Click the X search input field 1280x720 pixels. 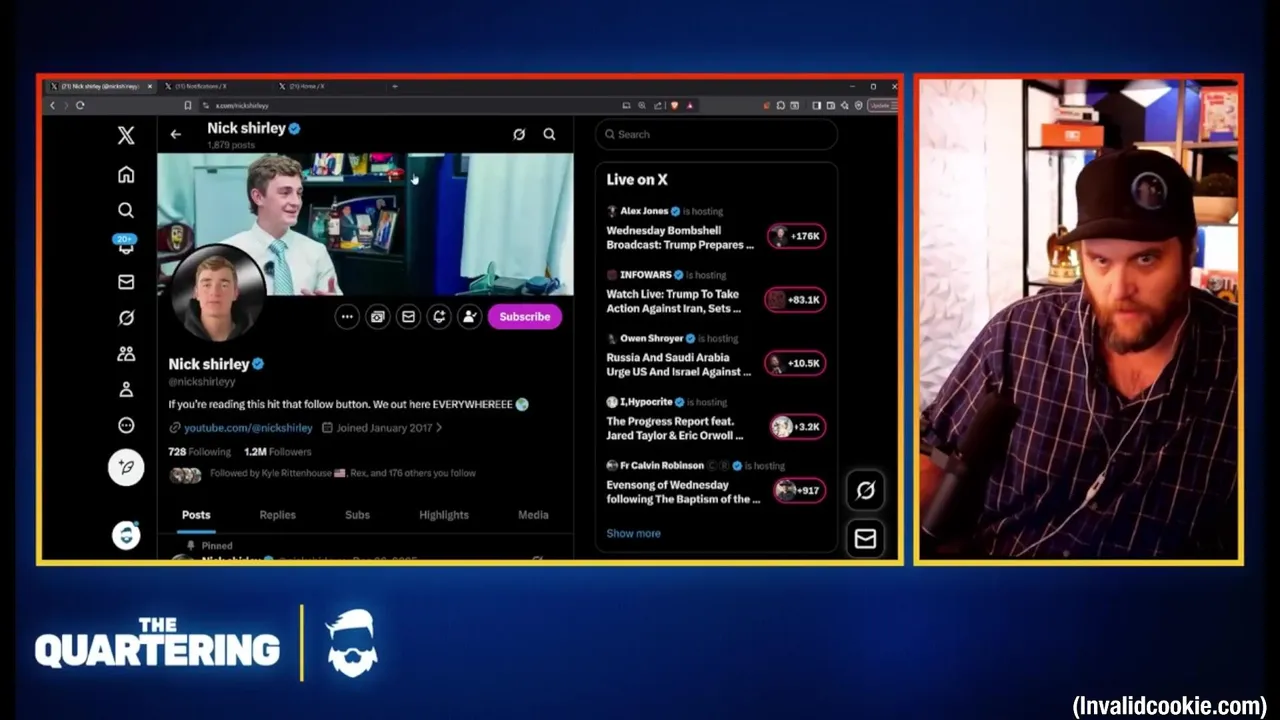(x=716, y=134)
